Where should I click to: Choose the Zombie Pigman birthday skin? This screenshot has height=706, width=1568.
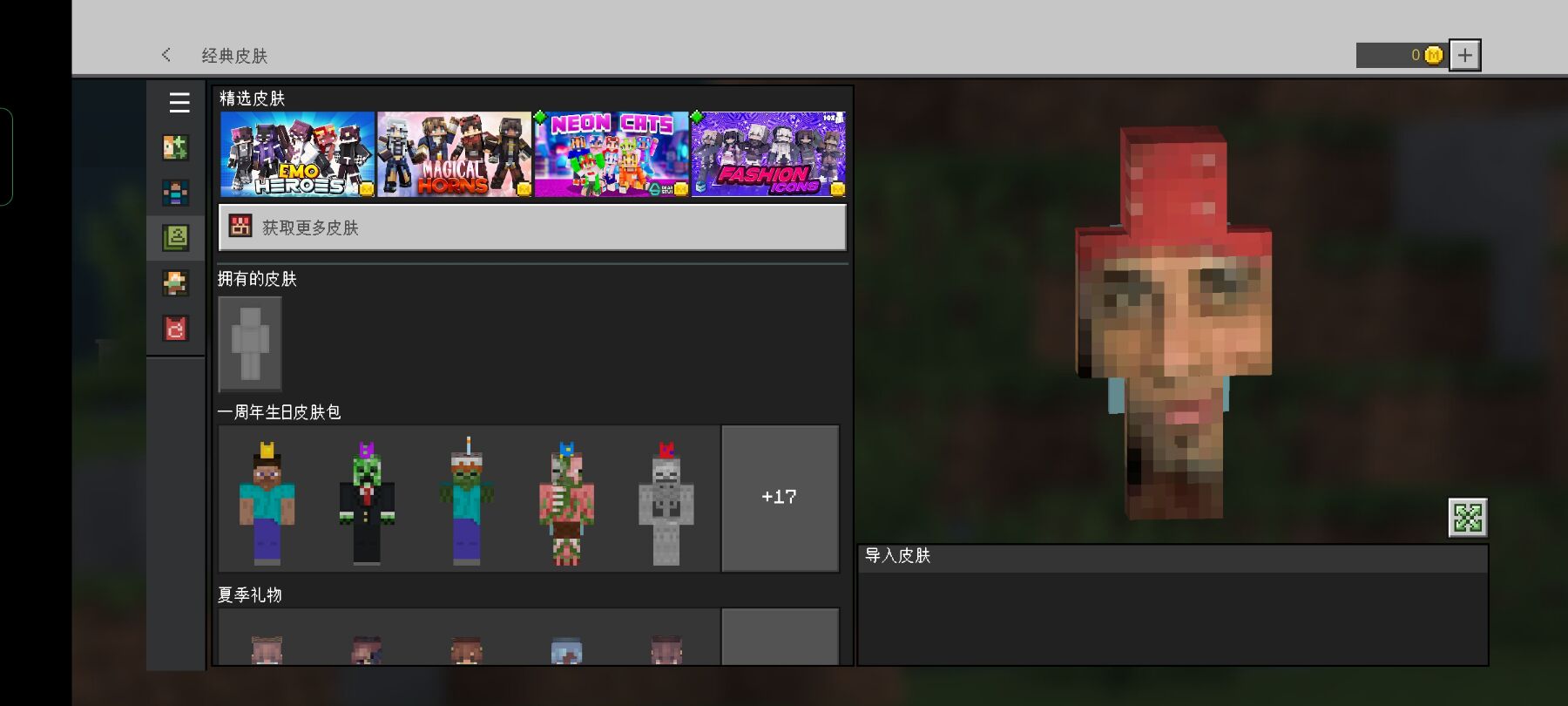pos(566,502)
